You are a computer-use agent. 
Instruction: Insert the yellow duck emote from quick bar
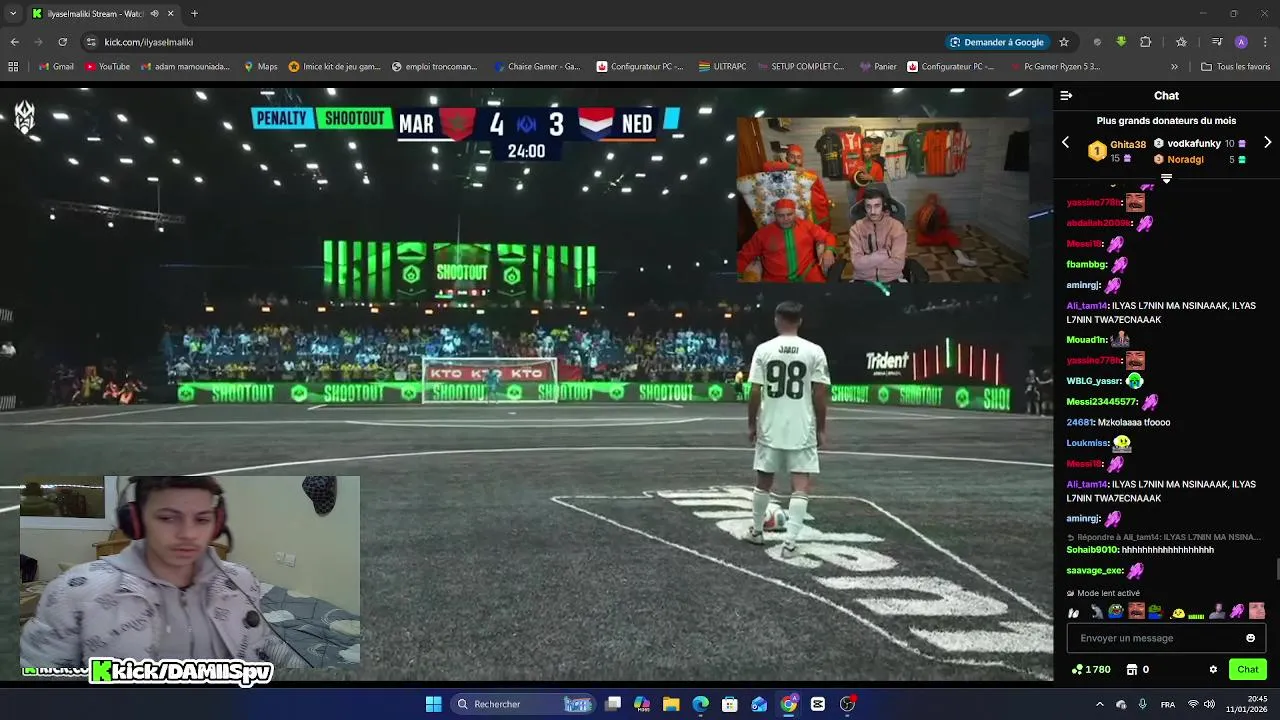point(1178,612)
